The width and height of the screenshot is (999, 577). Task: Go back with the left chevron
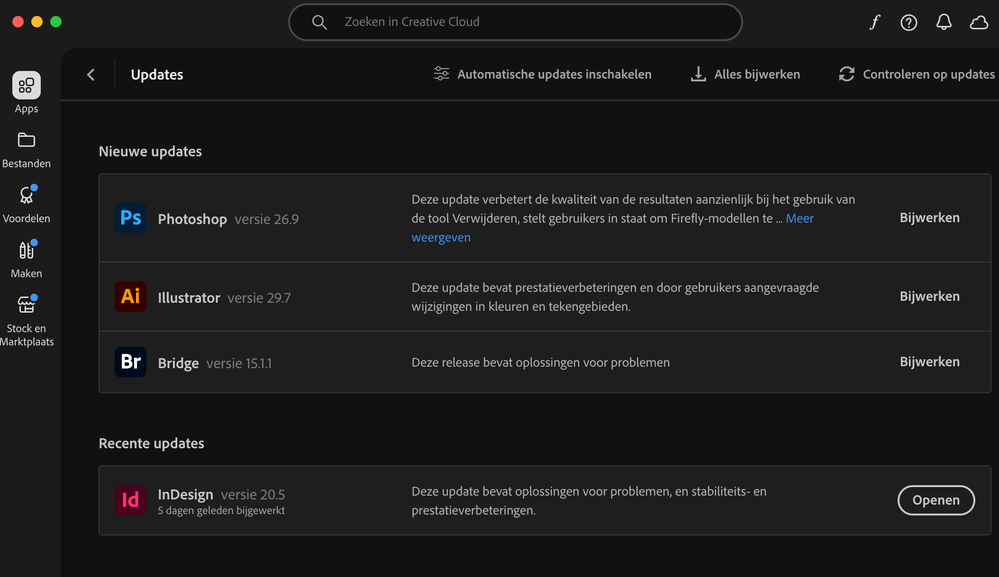(91, 75)
